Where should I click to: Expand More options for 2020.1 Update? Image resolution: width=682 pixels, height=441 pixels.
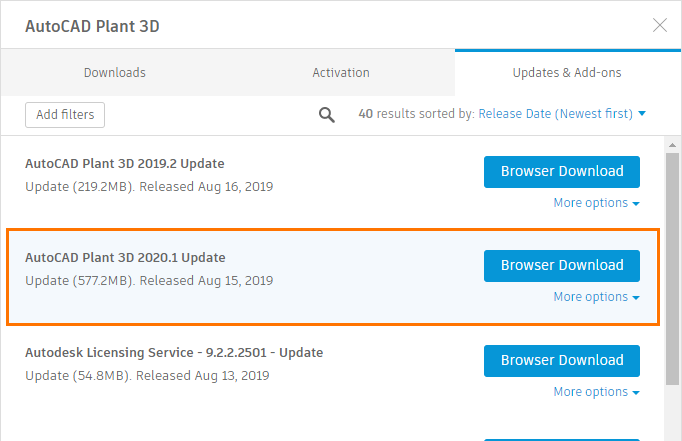(x=597, y=297)
